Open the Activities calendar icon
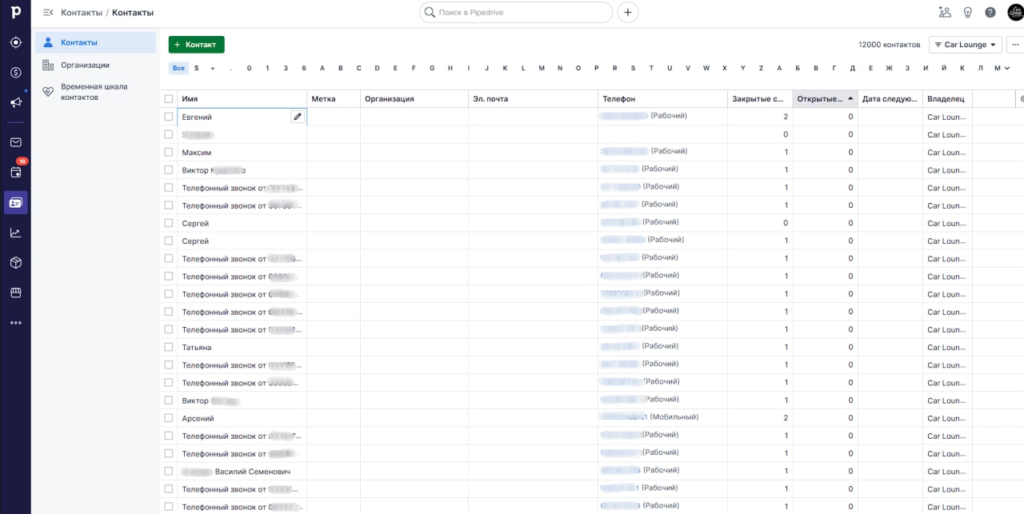Screen dimensions: 1024x514 tap(16, 172)
